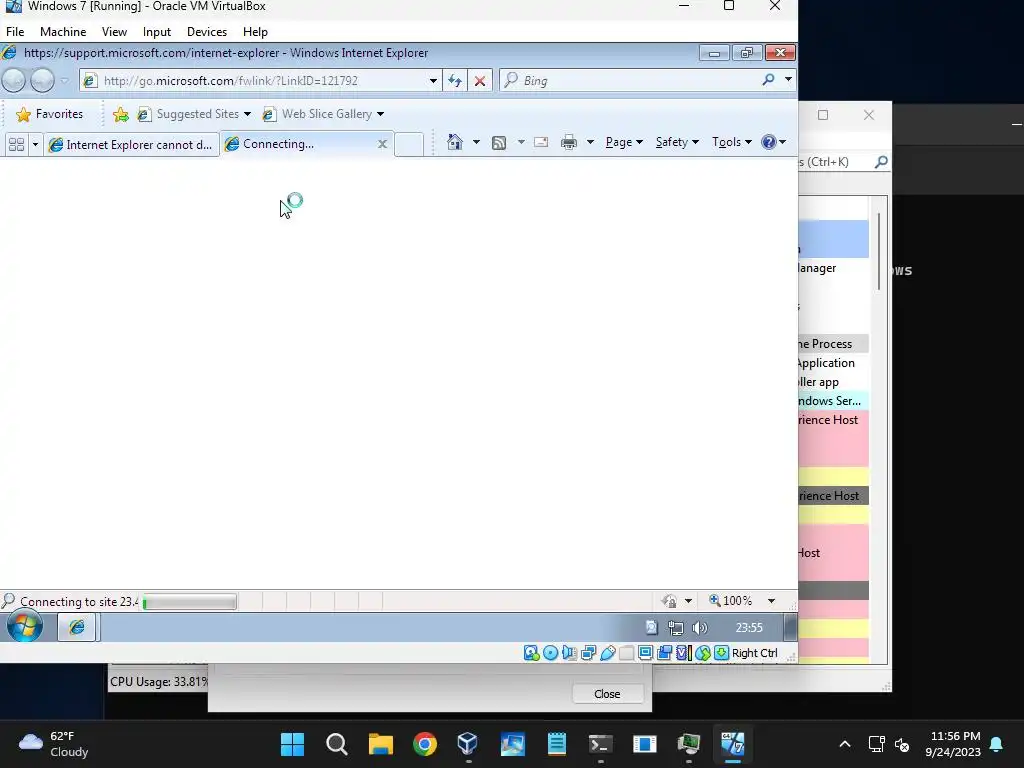This screenshot has height=768, width=1024.
Task: Open a new tab button
Action: pyautogui.click(x=409, y=144)
